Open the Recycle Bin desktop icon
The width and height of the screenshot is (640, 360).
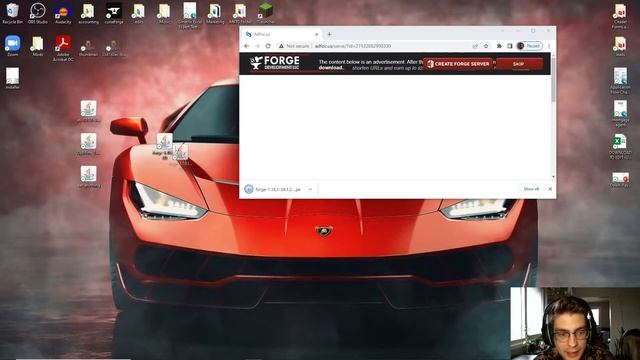click(12, 13)
